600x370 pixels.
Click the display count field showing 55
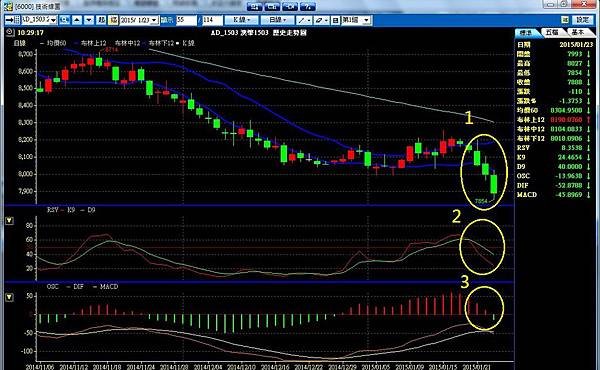tap(187, 20)
